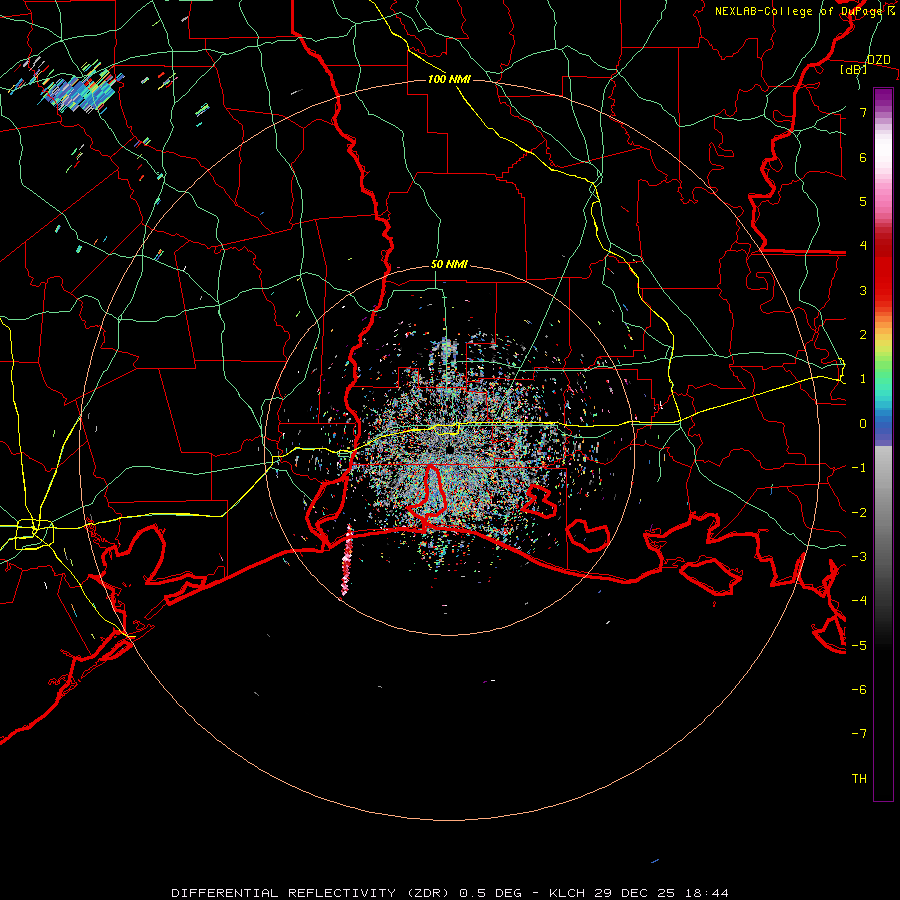The width and height of the screenshot is (900, 900).
Task: Click the -7 value on the scale
Action: click(x=859, y=734)
